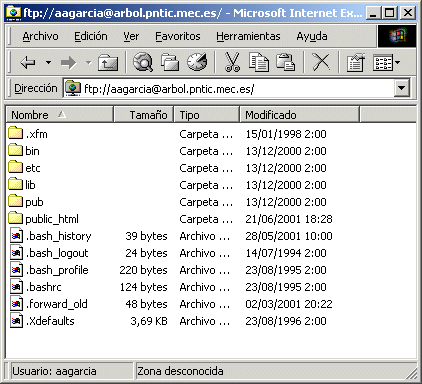Click the date 15/01/1998 2:00

pos(286,134)
